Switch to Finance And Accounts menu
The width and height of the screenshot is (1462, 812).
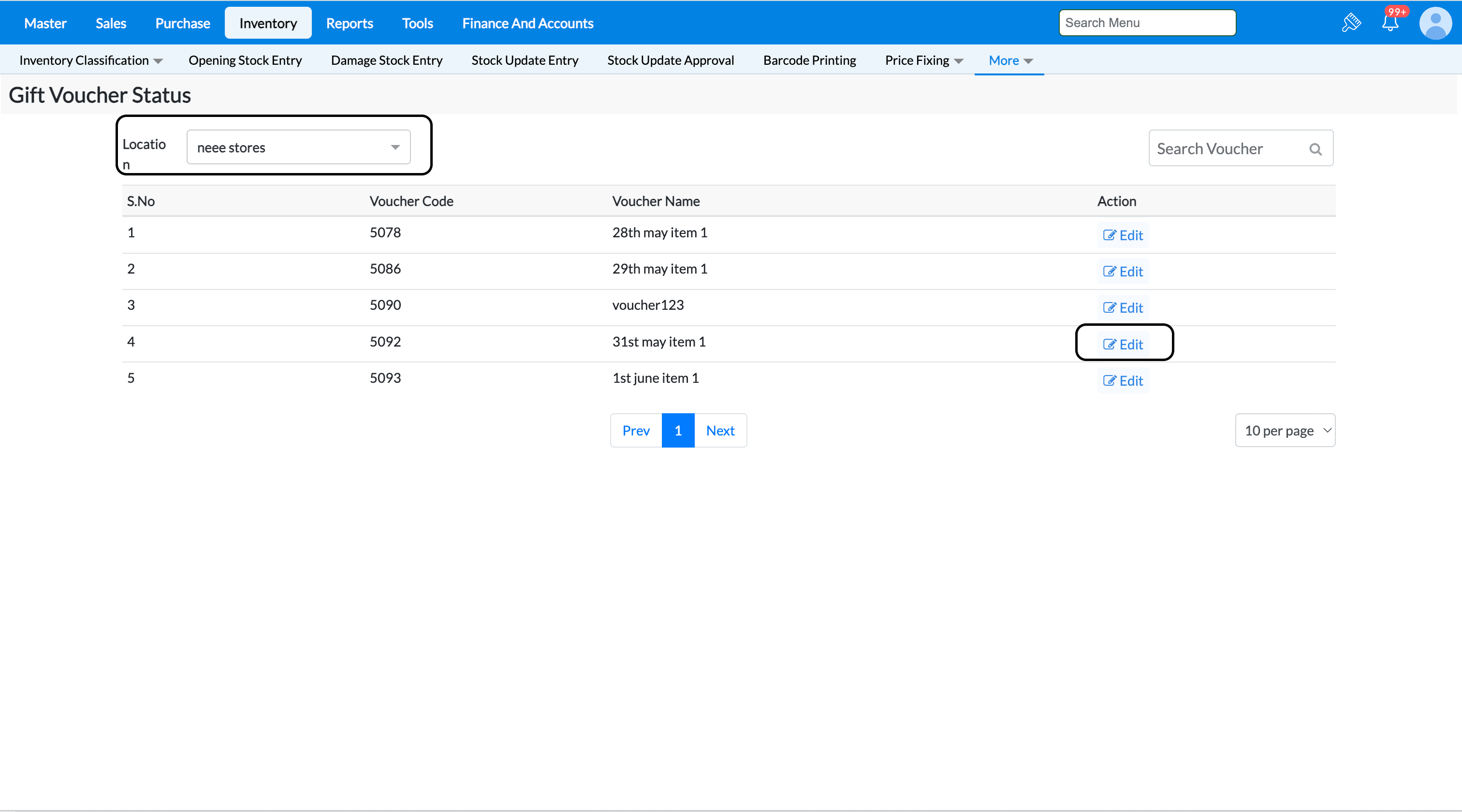coord(527,23)
